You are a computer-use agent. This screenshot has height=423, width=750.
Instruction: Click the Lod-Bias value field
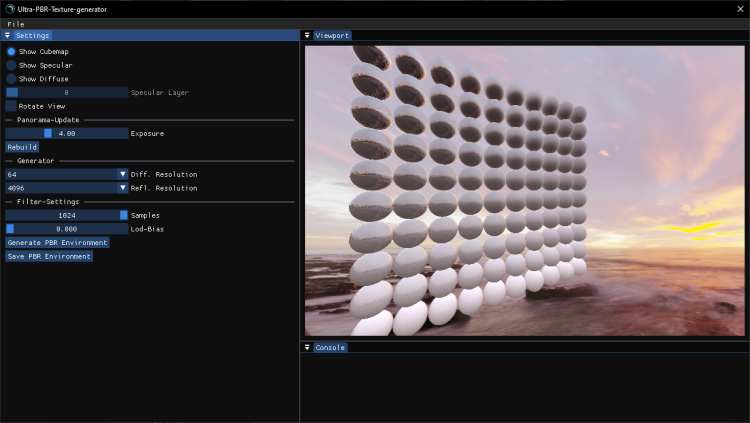click(67, 228)
